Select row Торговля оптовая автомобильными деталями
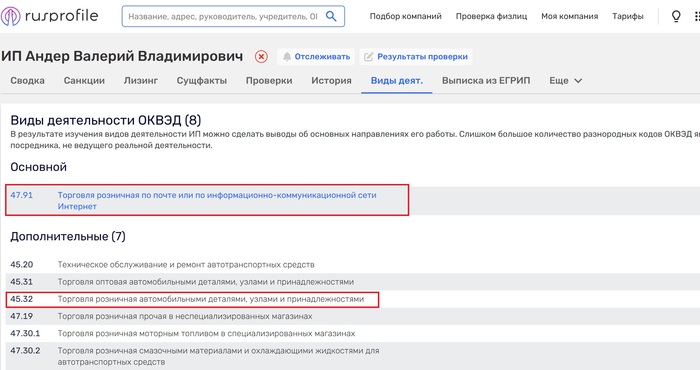This screenshot has width=700, height=370. click(205, 282)
